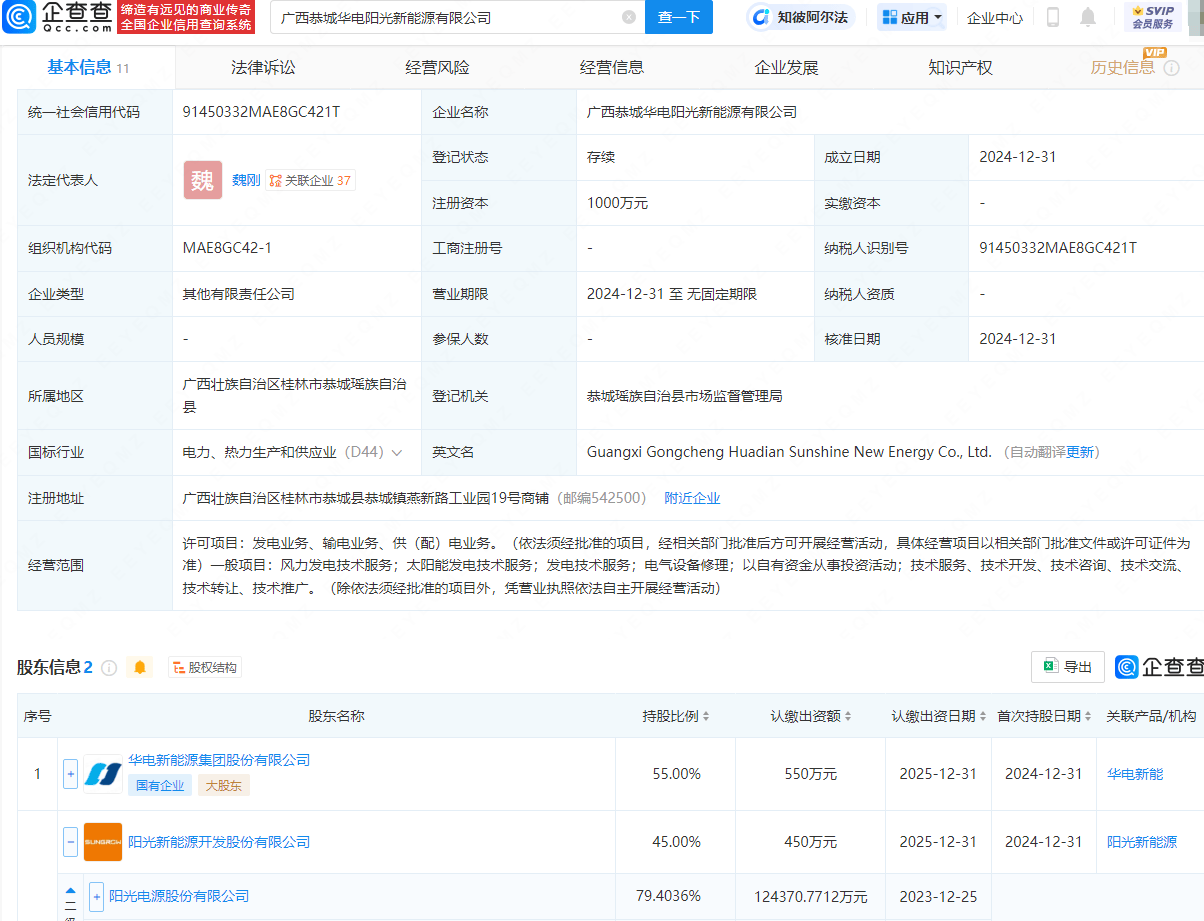Open the notification bell in the header
Image resolution: width=1204 pixels, height=921 pixels.
[x=1088, y=17]
